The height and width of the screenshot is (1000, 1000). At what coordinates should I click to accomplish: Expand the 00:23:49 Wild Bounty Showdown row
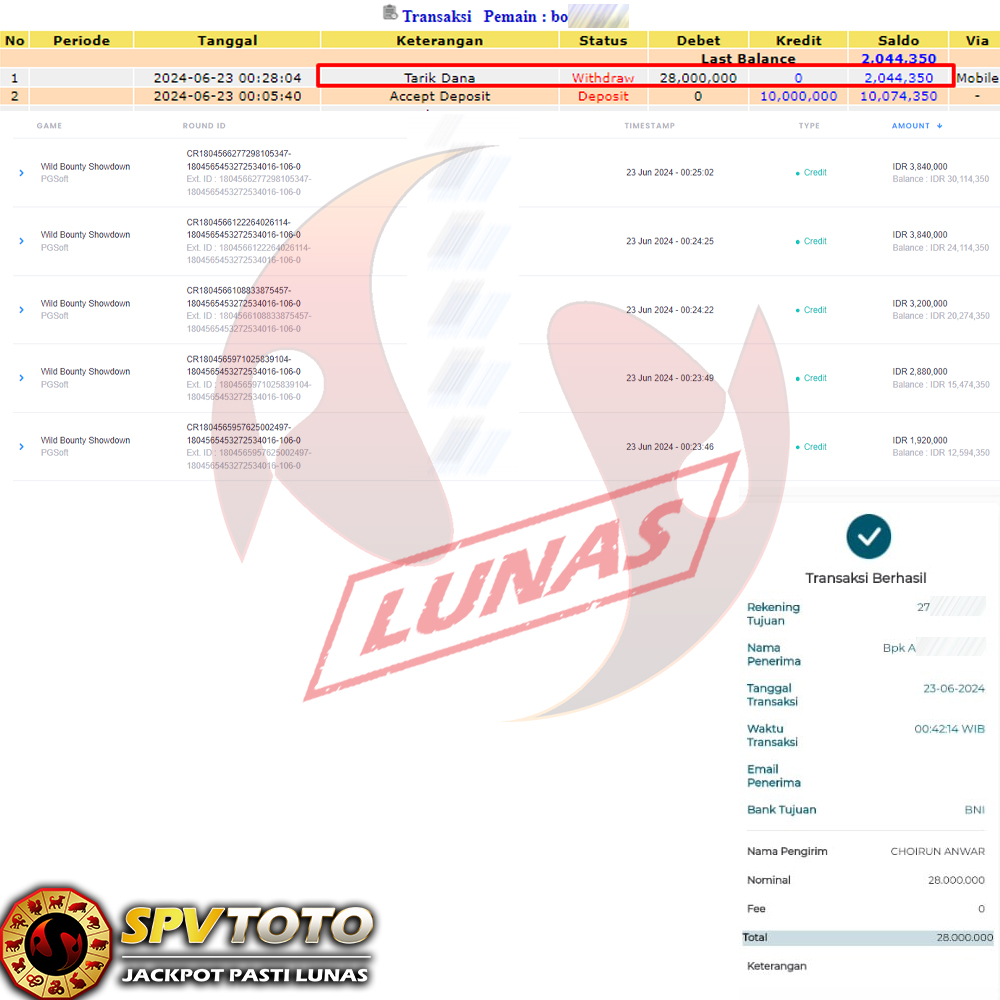(x=22, y=378)
